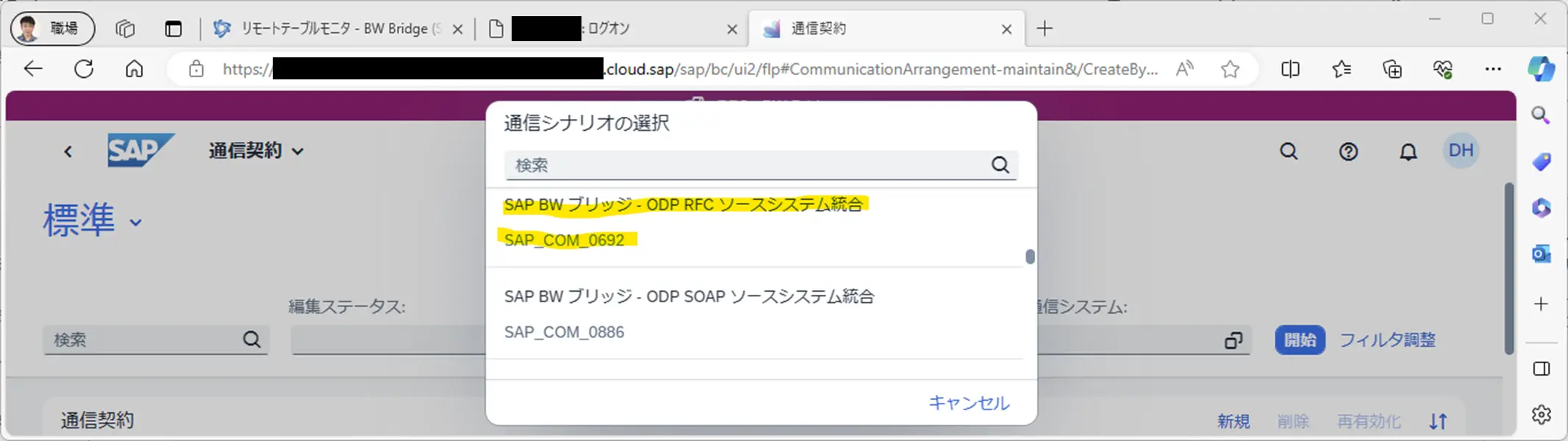Image resolution: width=1568 pixels, height=441 pixels.
Task: Open the favorites list icon
Action: 1342,69
